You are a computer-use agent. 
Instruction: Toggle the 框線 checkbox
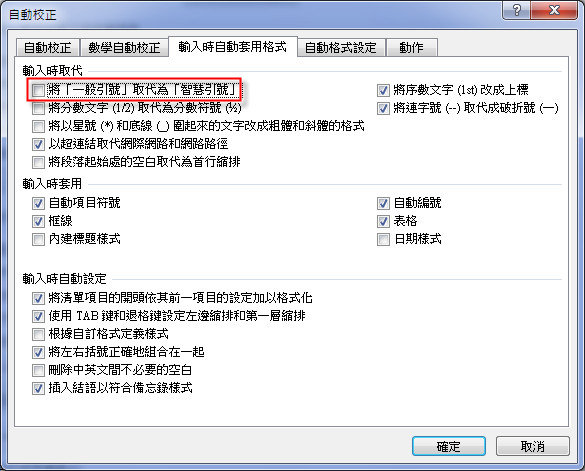pos(38,221)
